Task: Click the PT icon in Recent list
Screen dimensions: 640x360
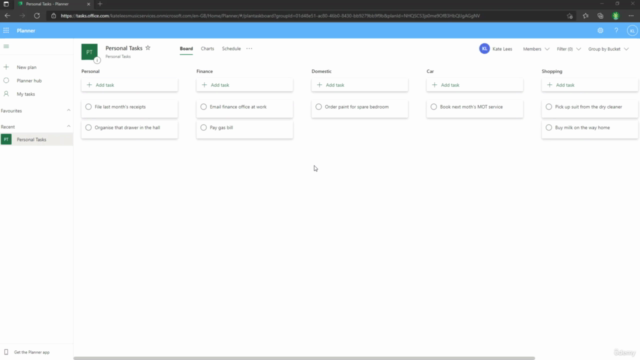Action: (x=6, y=140)
